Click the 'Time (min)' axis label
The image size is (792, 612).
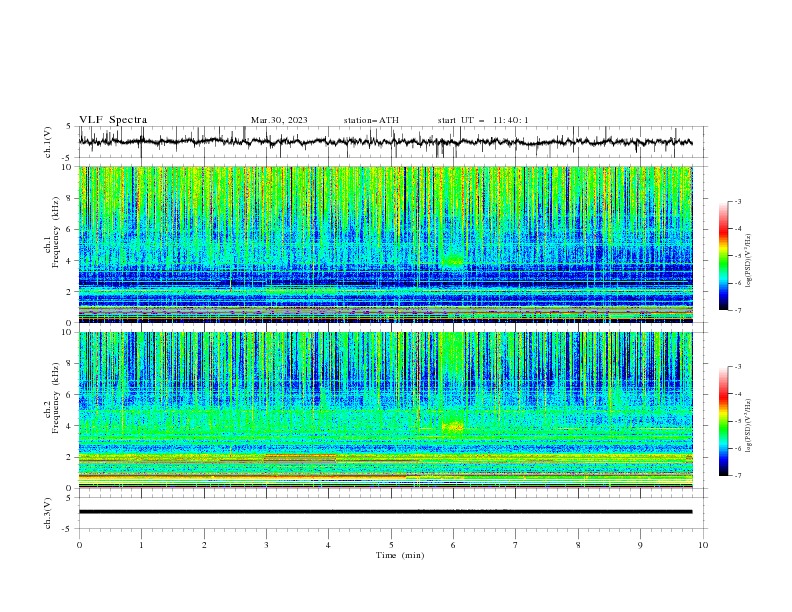pos(400,555)
